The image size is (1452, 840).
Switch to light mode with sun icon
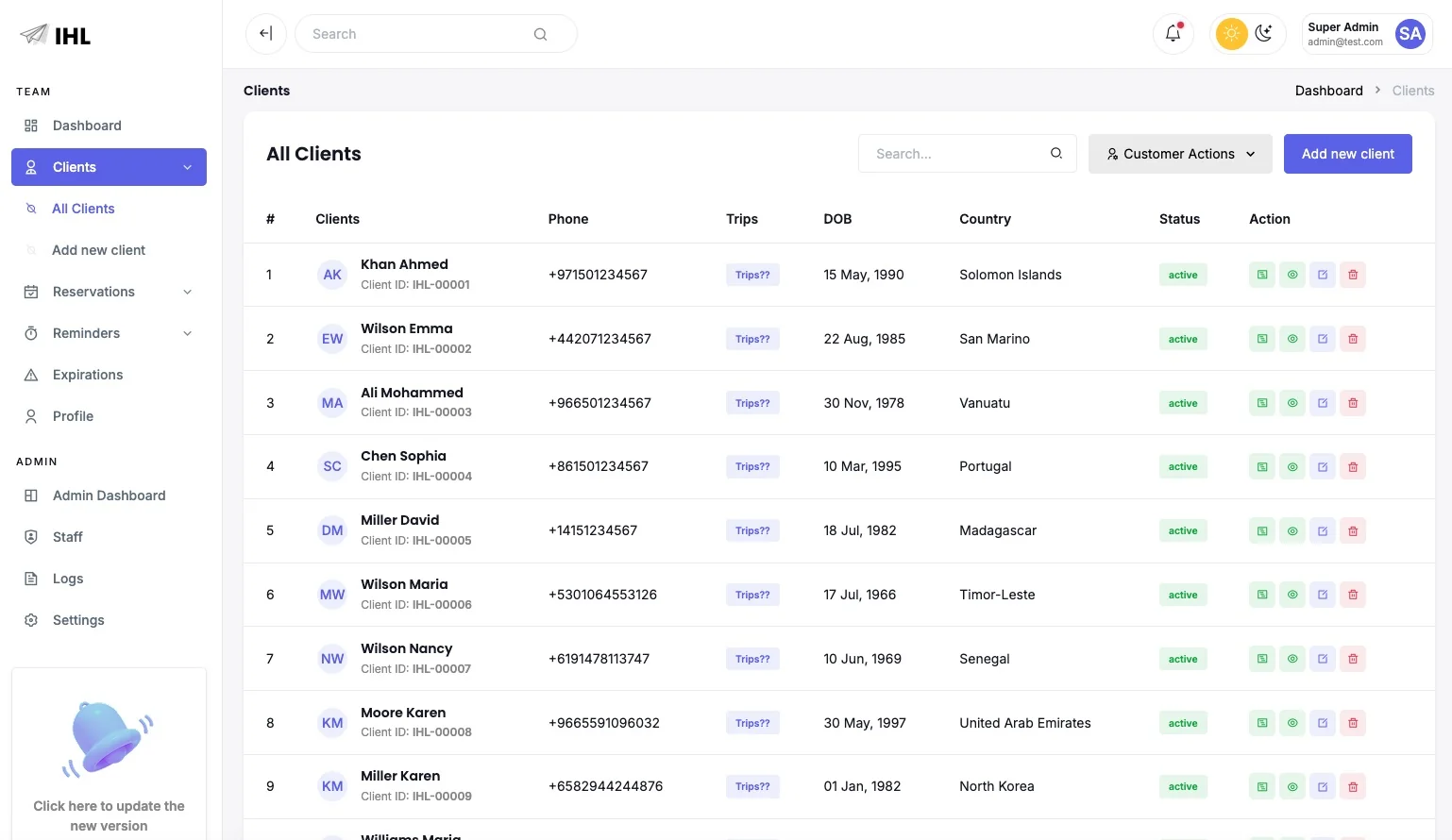point(1232,34)
